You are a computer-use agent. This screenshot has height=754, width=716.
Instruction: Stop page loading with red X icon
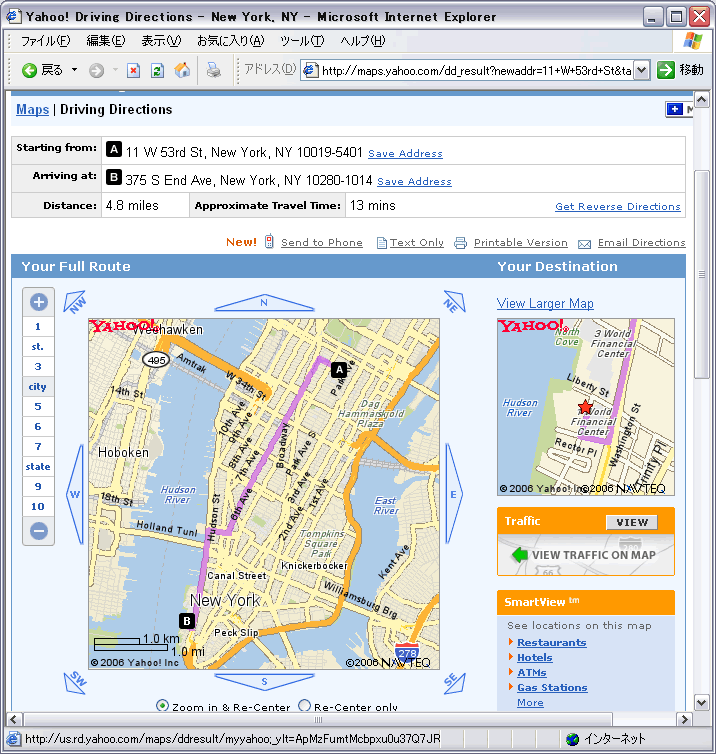(133, 71)
